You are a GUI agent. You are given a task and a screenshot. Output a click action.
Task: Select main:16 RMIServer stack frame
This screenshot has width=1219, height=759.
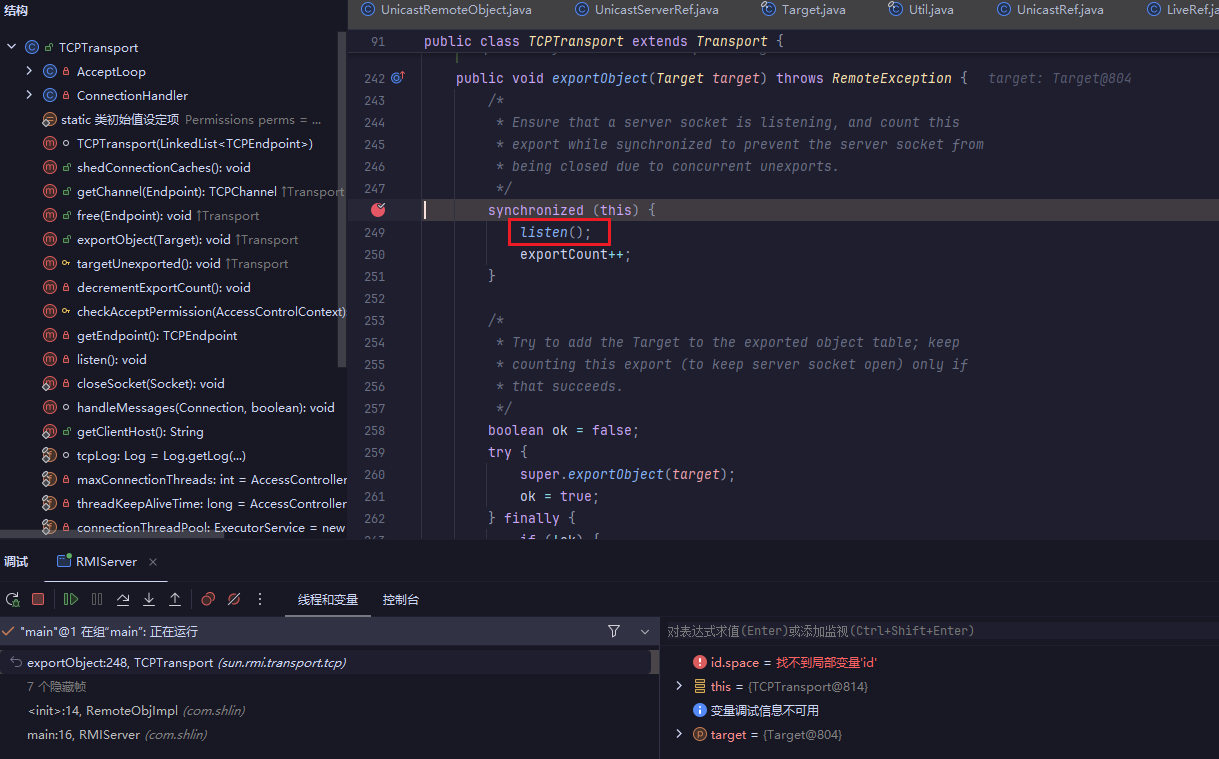(x=117, y=734)
